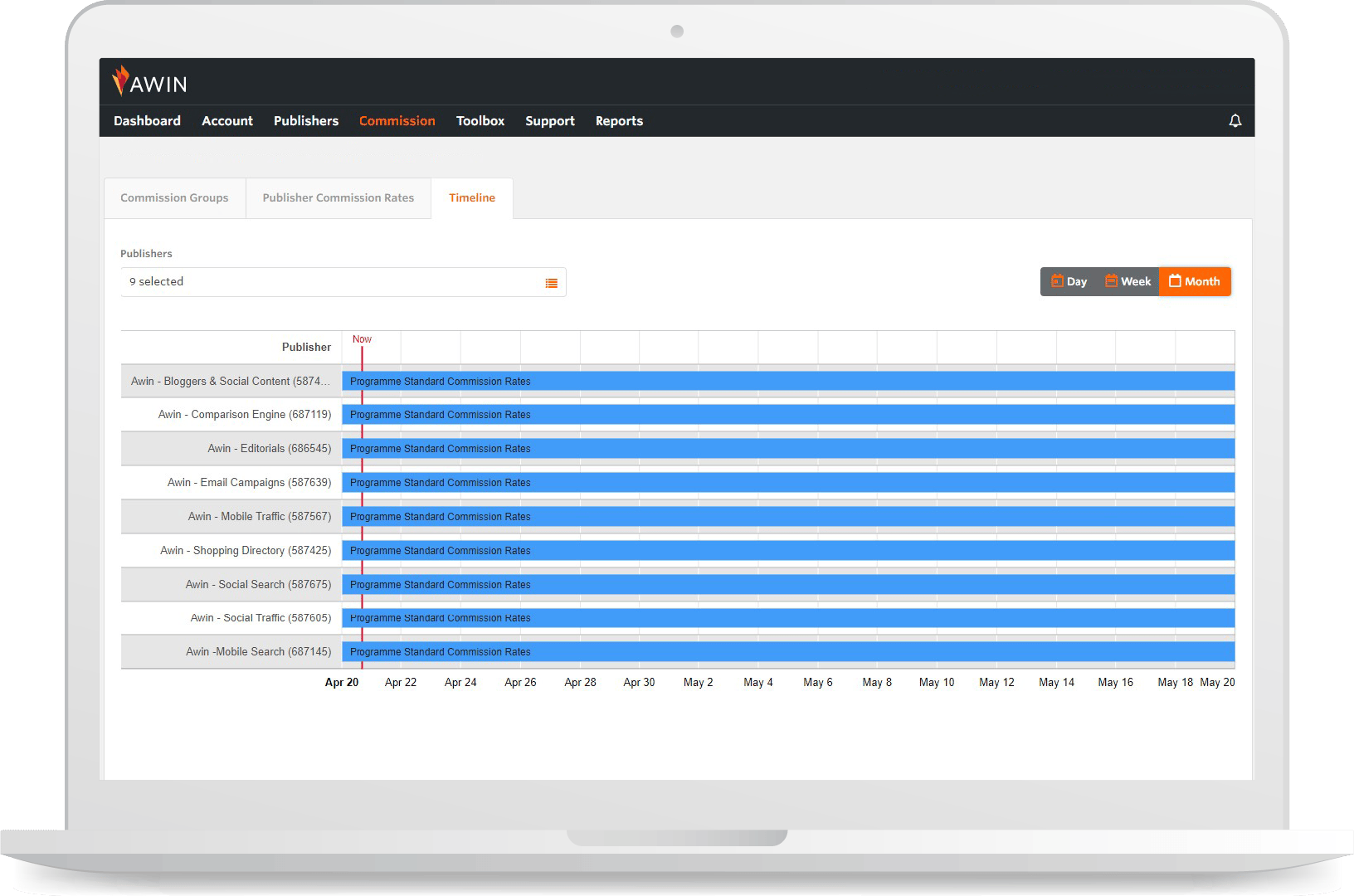This screenshot has width=1354, height=896.
Task: Open the Commission menu
Action: tap(397, 121)
